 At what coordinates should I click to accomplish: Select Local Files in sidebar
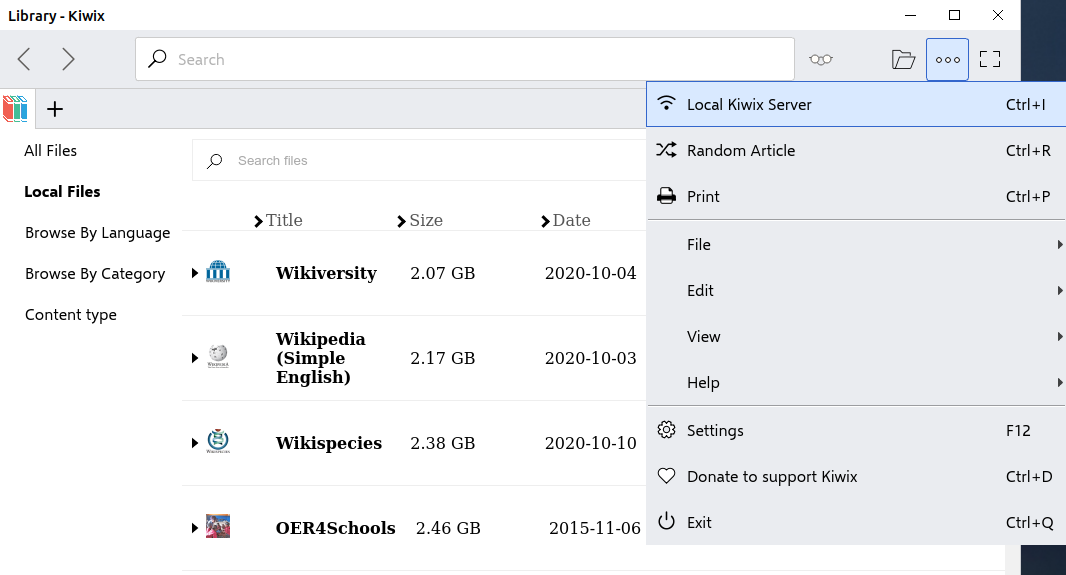coord(62,192)
